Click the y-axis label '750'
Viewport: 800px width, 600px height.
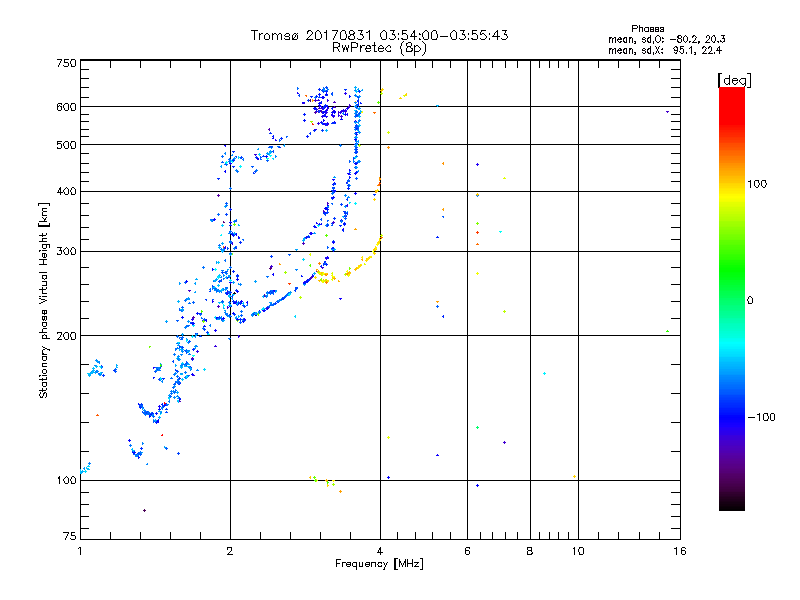pos(66,63)
